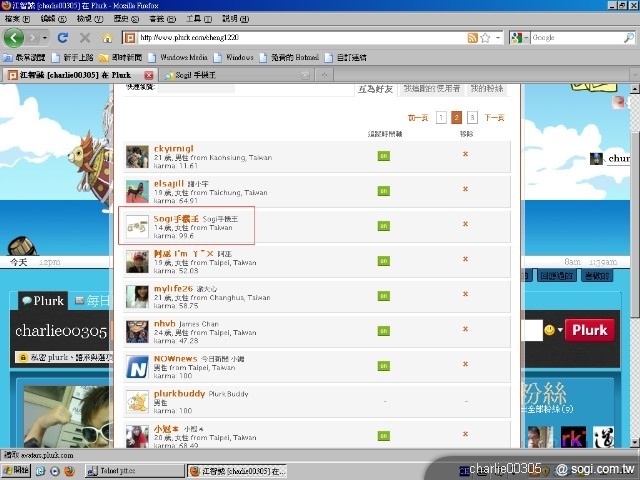The width and height of the screenshot is (640, 480).
Task: Click the red X remove icon for ckyirnigl
Action: 465,155
